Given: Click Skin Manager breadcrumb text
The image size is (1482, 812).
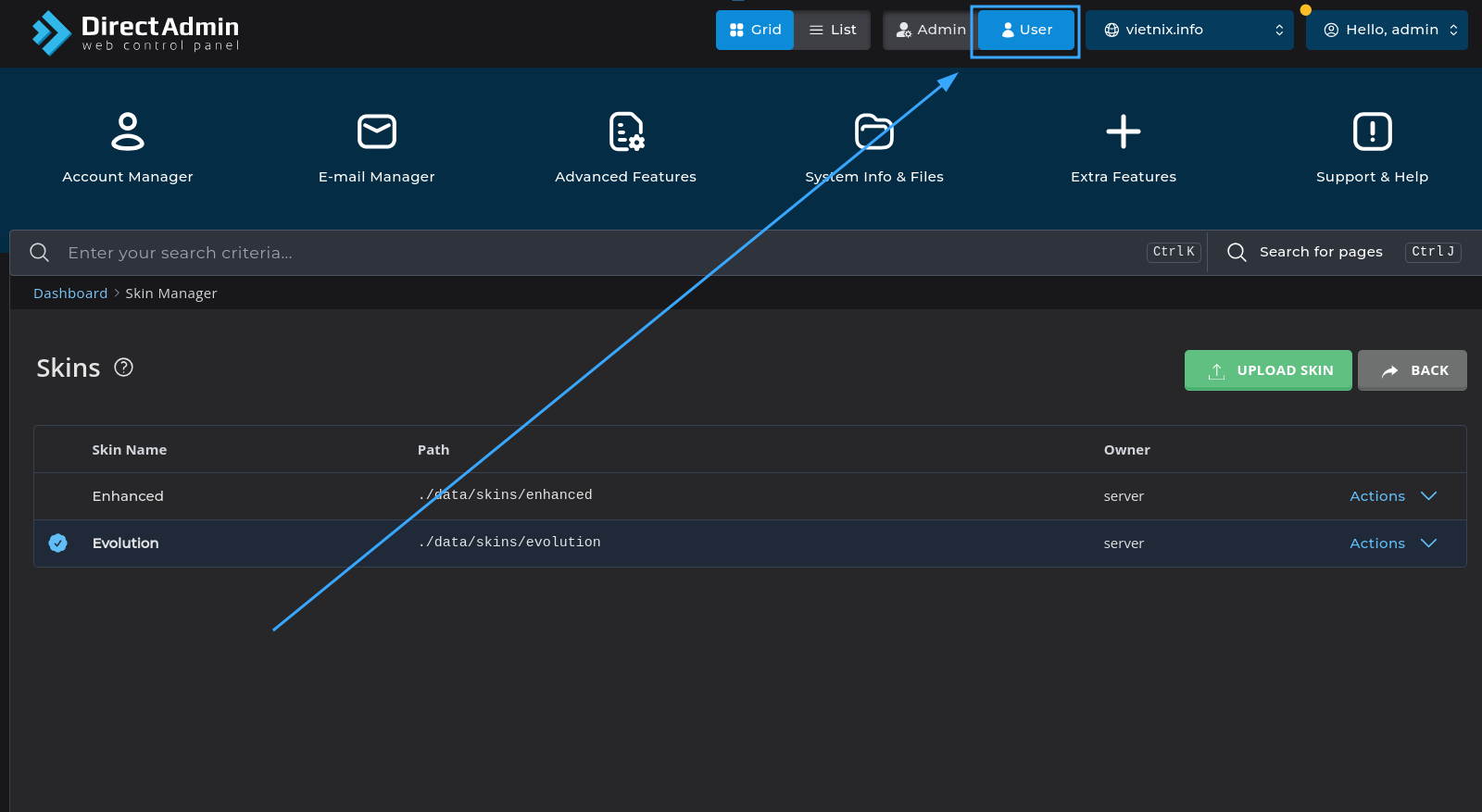Looking at the screenshot, I should [171, 294].
